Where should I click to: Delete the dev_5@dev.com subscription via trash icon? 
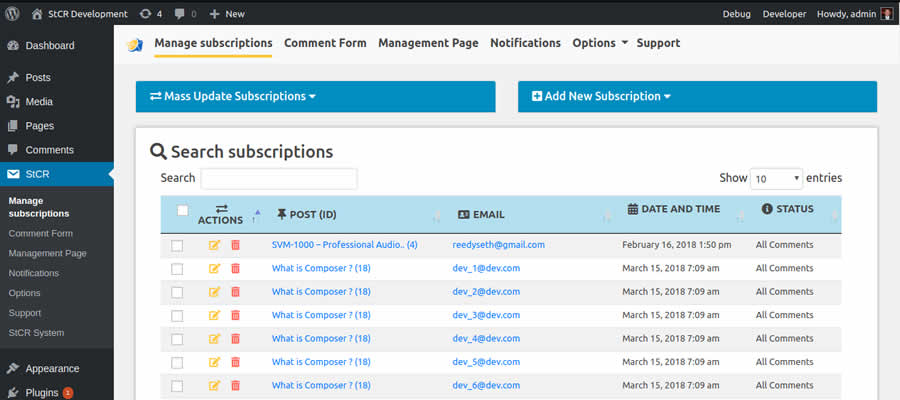[x=236, y=362]
